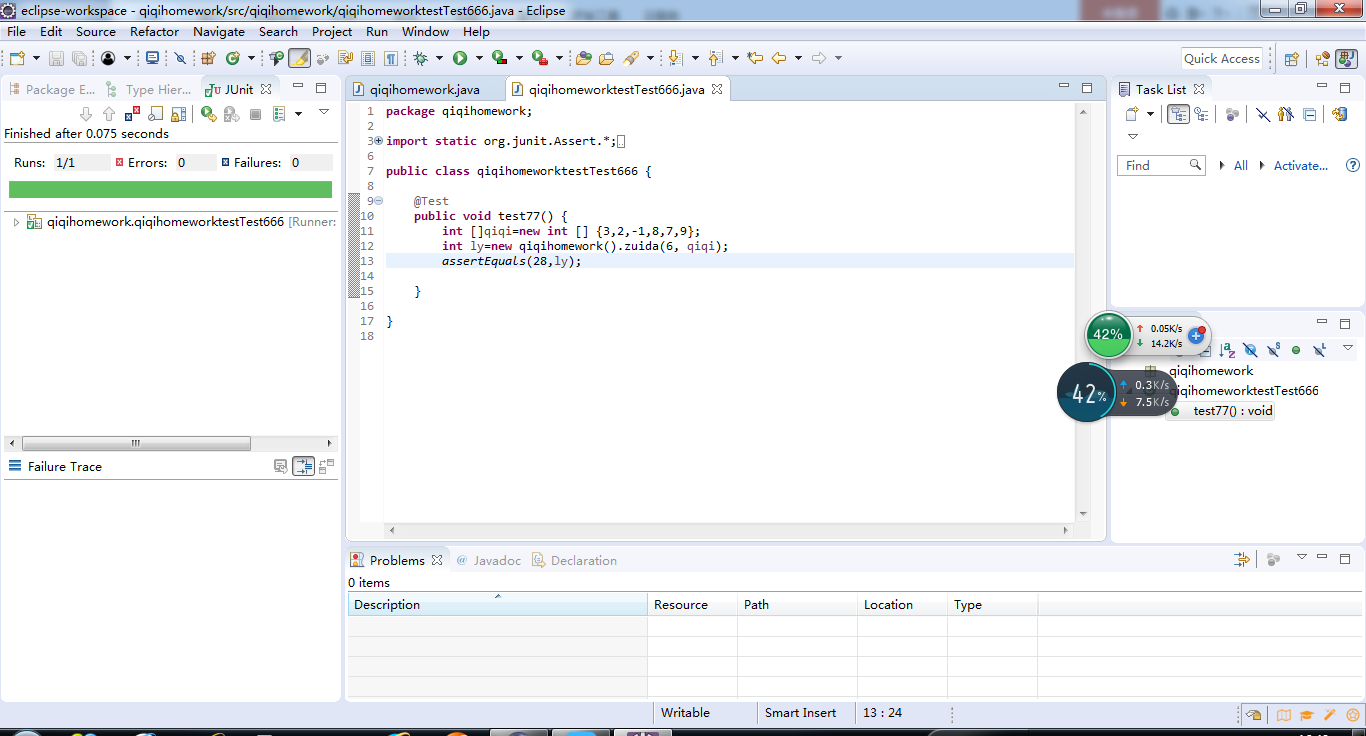Click the Save All toolbar icon

78,58
